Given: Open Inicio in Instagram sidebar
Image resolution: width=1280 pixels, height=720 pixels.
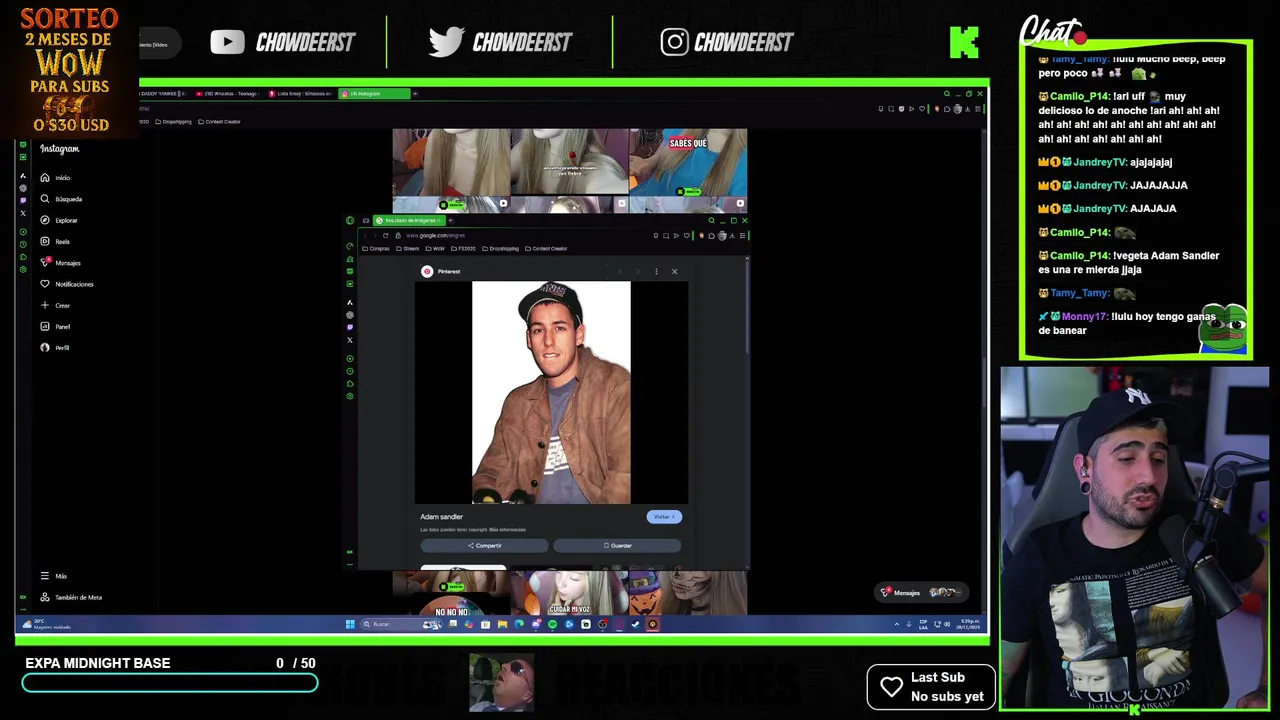Looking at the screenshot, I should pyautogui.click(x=56, y=177).
